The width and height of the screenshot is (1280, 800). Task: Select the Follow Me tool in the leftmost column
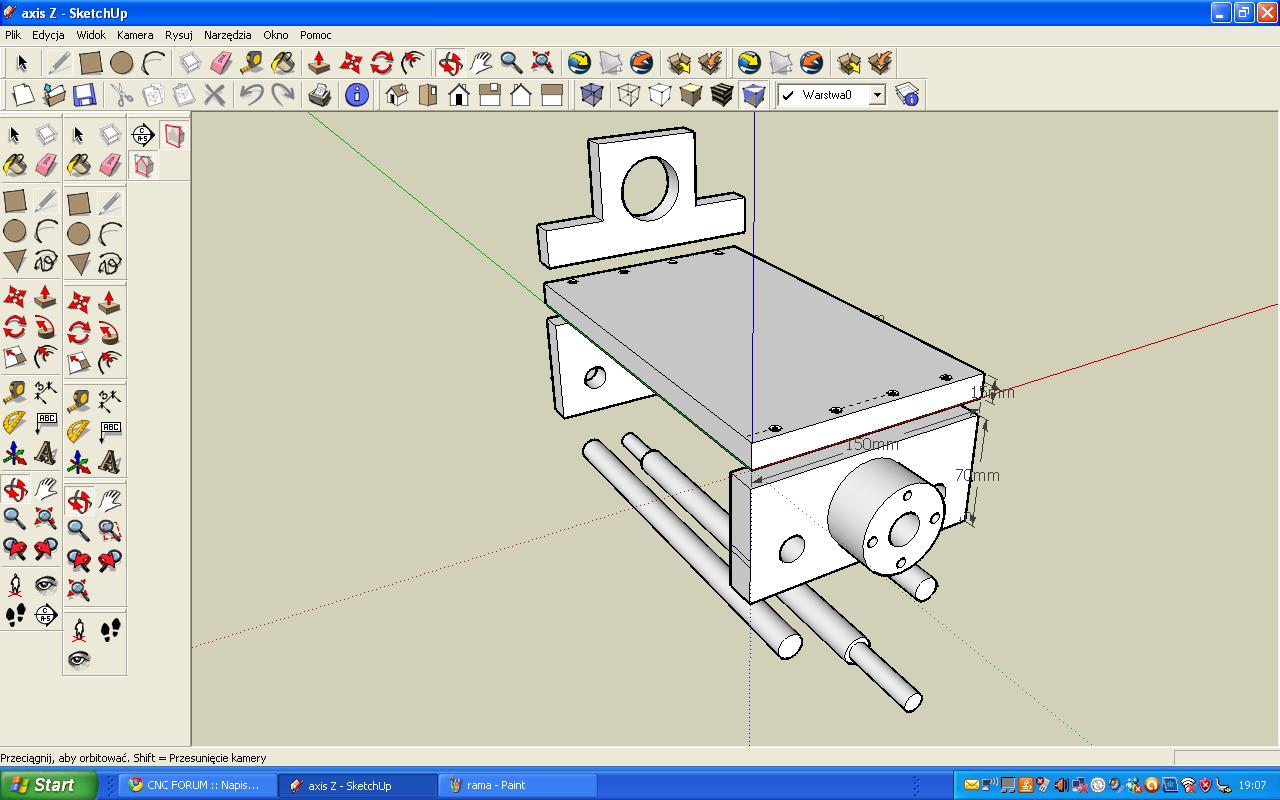pos(46,327)
